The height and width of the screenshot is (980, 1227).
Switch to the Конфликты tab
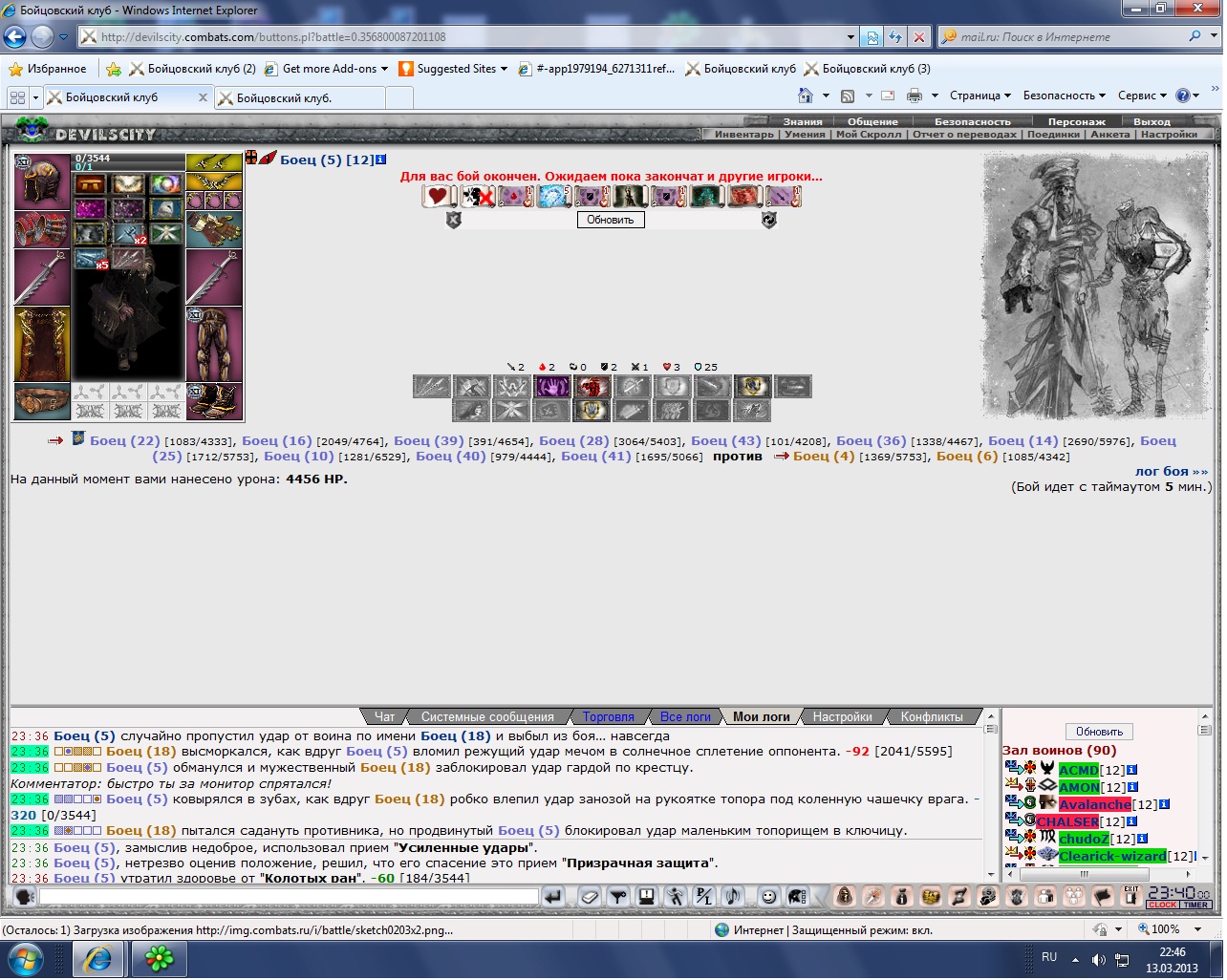click(x=932, y=717)
